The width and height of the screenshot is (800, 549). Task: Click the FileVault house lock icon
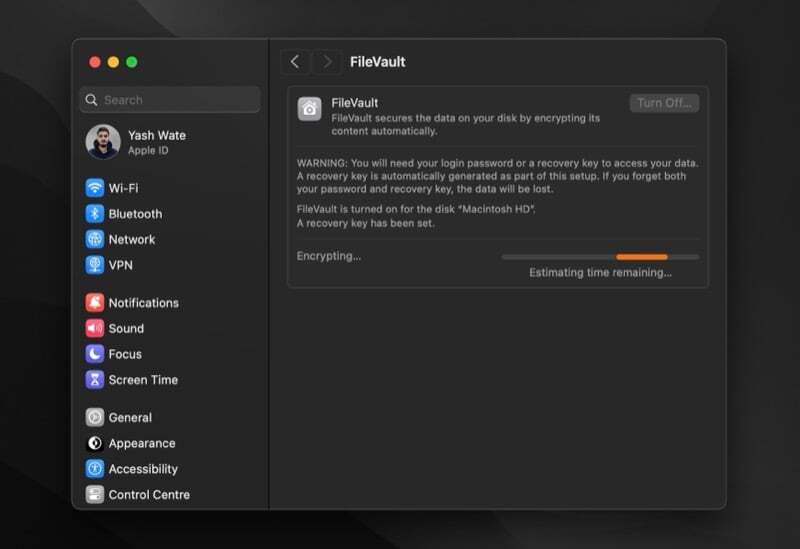(310, 109)
